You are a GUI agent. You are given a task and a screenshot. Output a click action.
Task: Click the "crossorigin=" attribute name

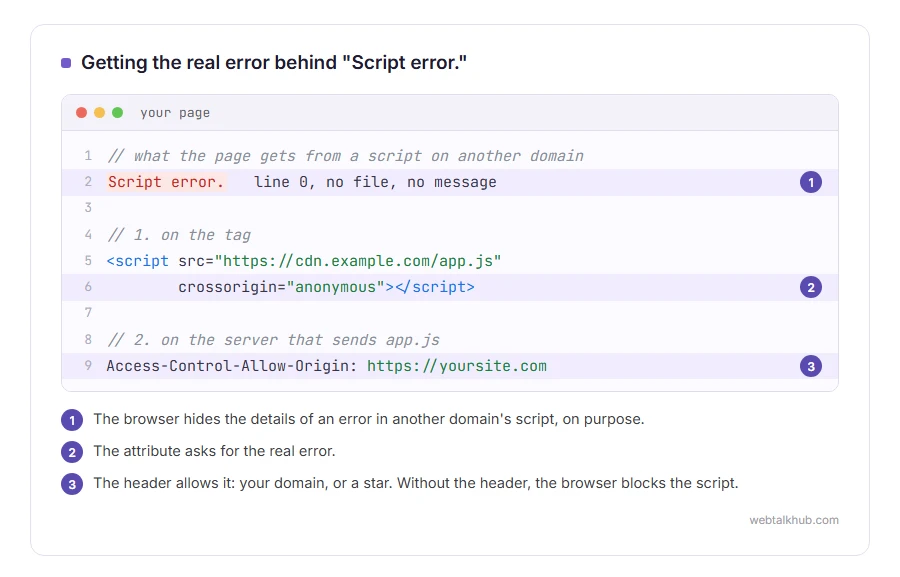tap(232, 287)
